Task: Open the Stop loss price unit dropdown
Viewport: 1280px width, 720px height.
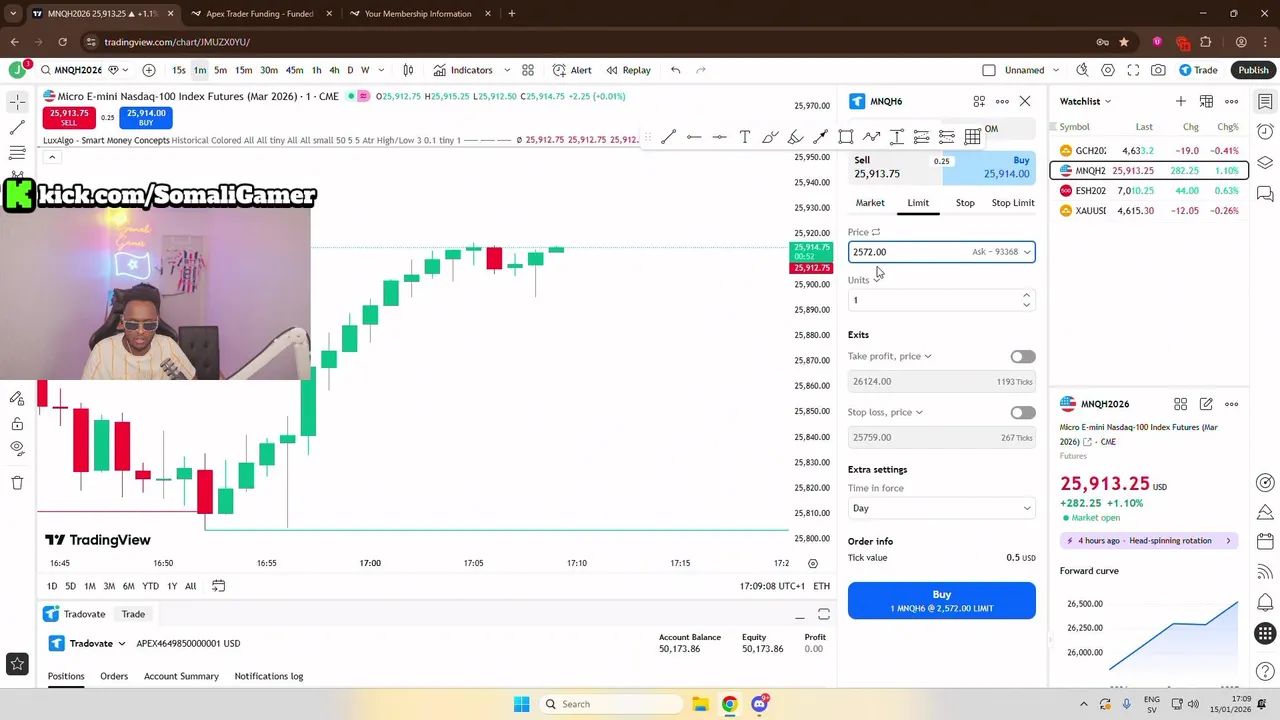Action: click(919, 412)
